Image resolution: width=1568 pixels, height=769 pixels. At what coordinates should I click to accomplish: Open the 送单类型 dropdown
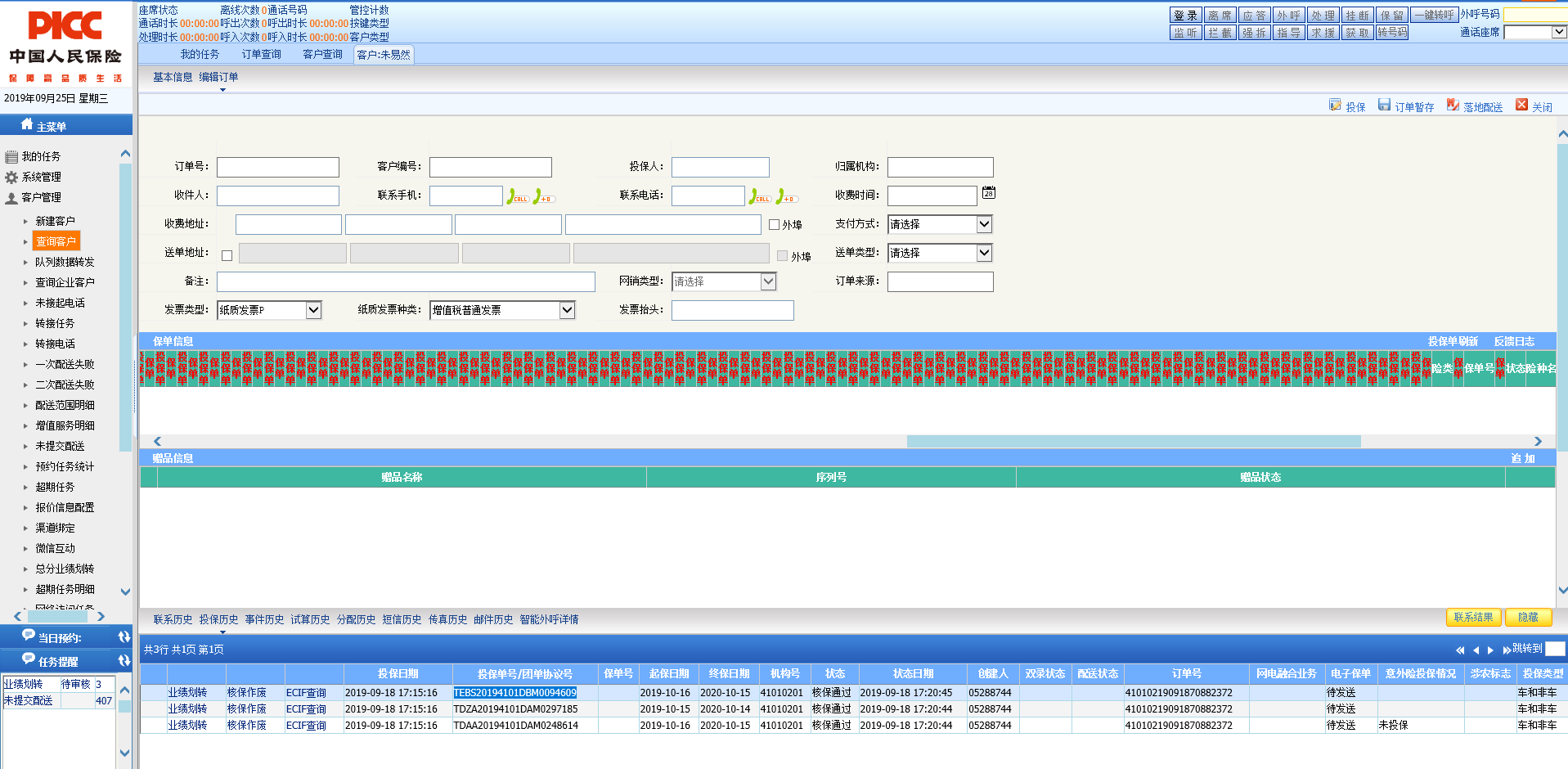tap(984, 253)
